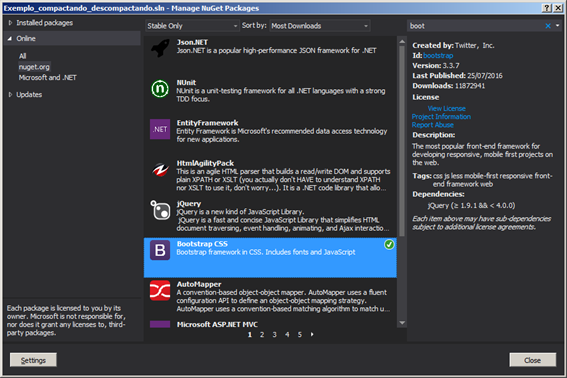Select the jQuery package title
Screen dimensions: 567x378
coord(188,204)
